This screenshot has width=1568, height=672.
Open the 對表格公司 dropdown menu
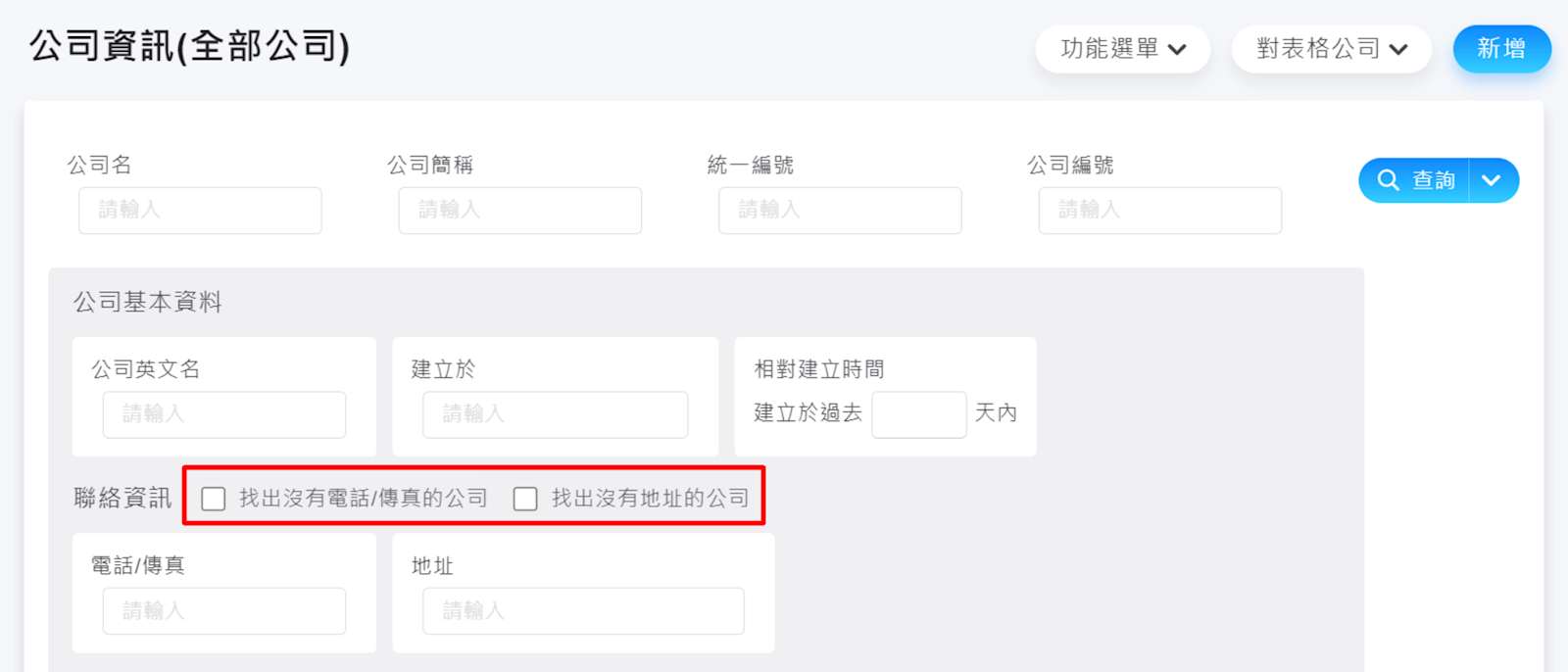(1331, 49)
